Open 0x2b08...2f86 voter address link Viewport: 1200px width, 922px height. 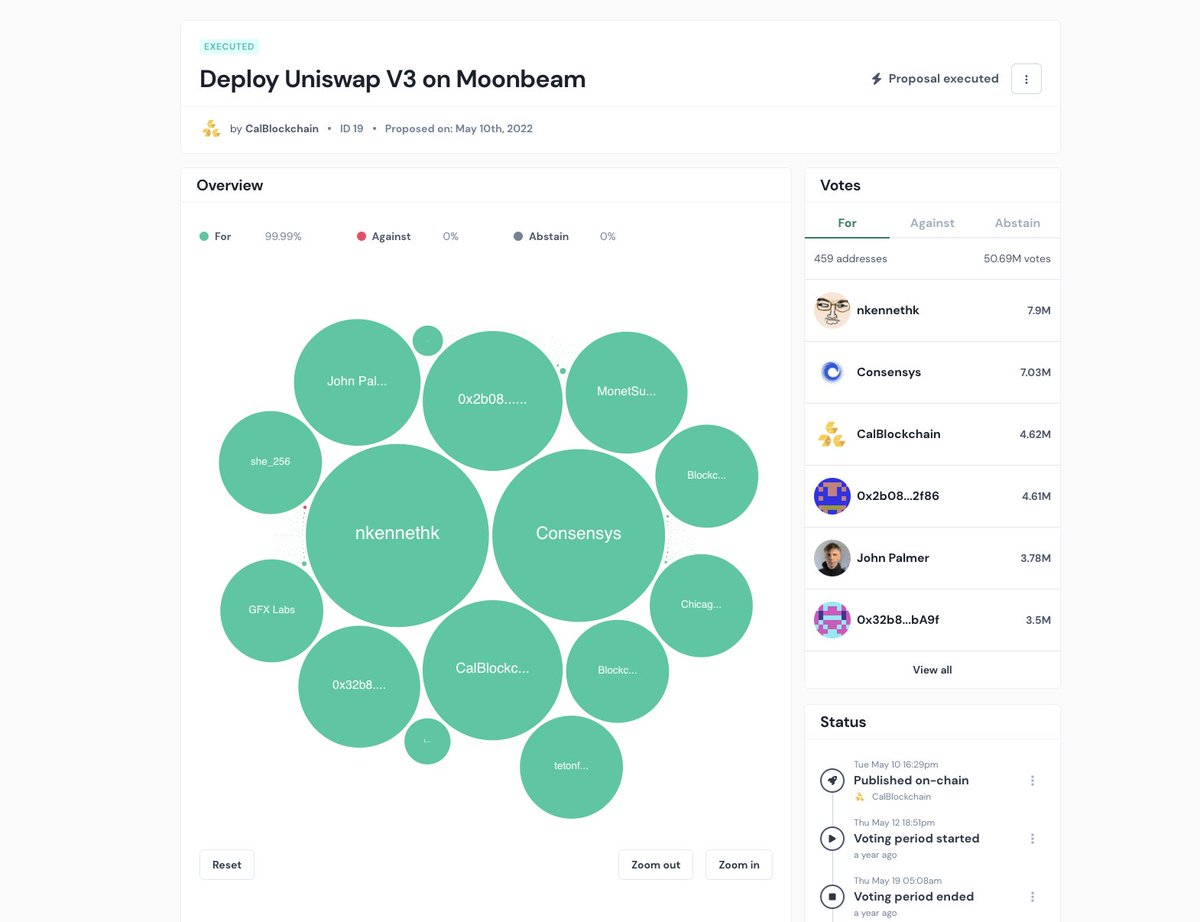[x=898, y=496]
